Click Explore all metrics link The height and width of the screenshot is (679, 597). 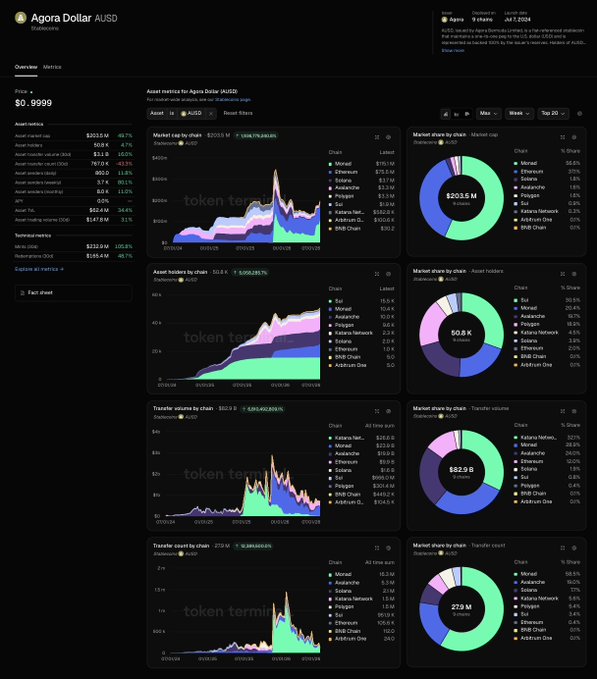coord(39,269)
